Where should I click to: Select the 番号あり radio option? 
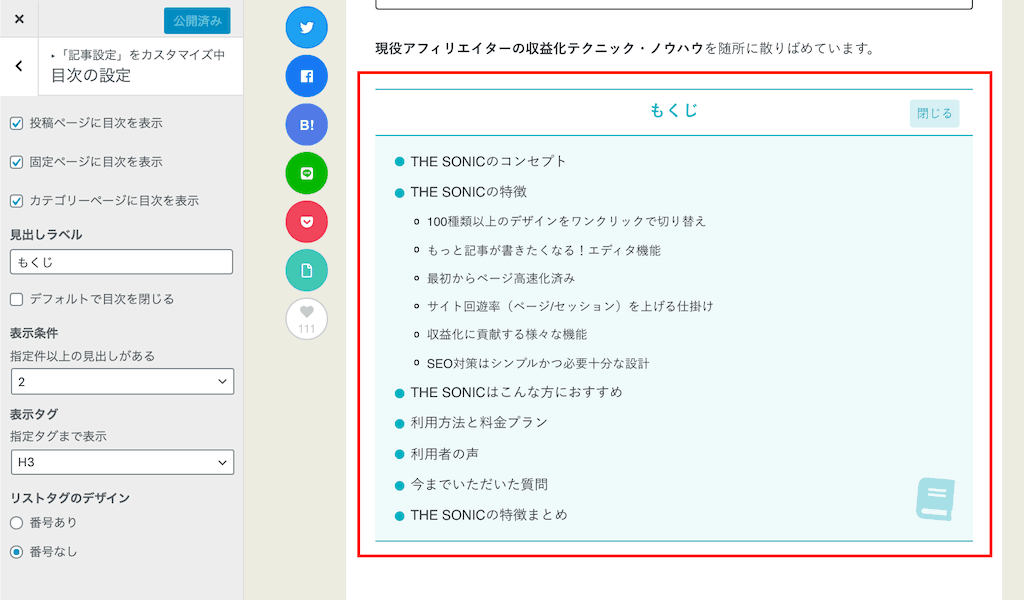[16, 523]
